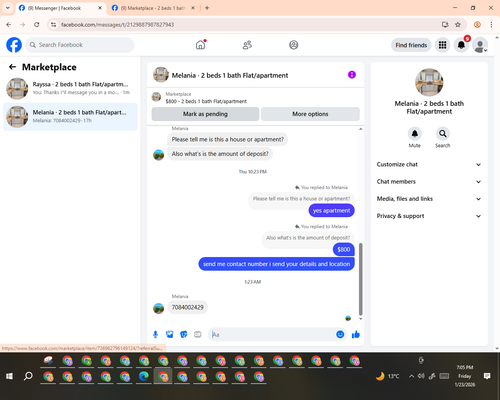Open the volume icon in system tray
The height and width of the screenshot is (400, 500).
421,376
